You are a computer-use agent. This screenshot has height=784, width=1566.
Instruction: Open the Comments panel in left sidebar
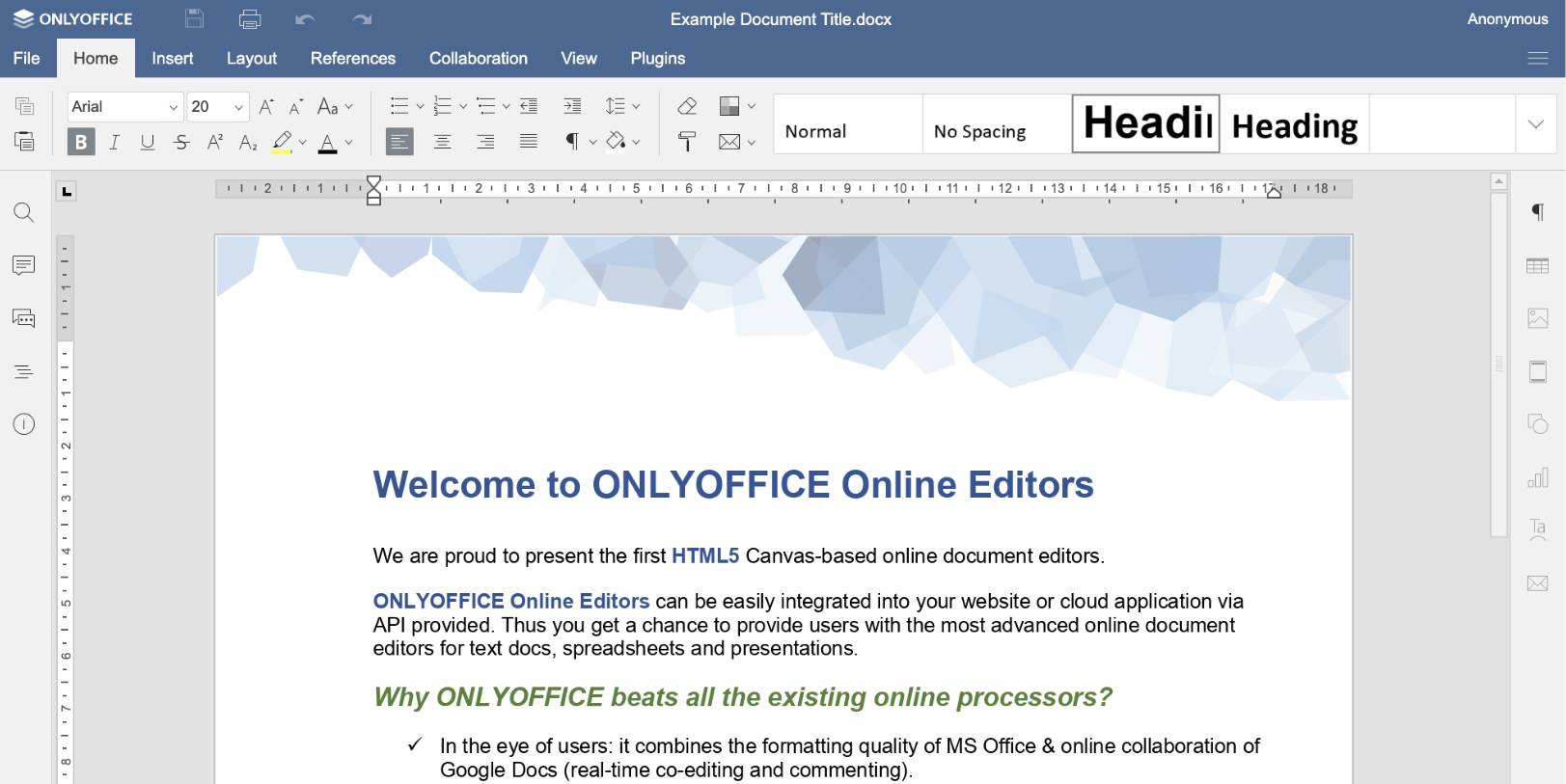(24, 265)
